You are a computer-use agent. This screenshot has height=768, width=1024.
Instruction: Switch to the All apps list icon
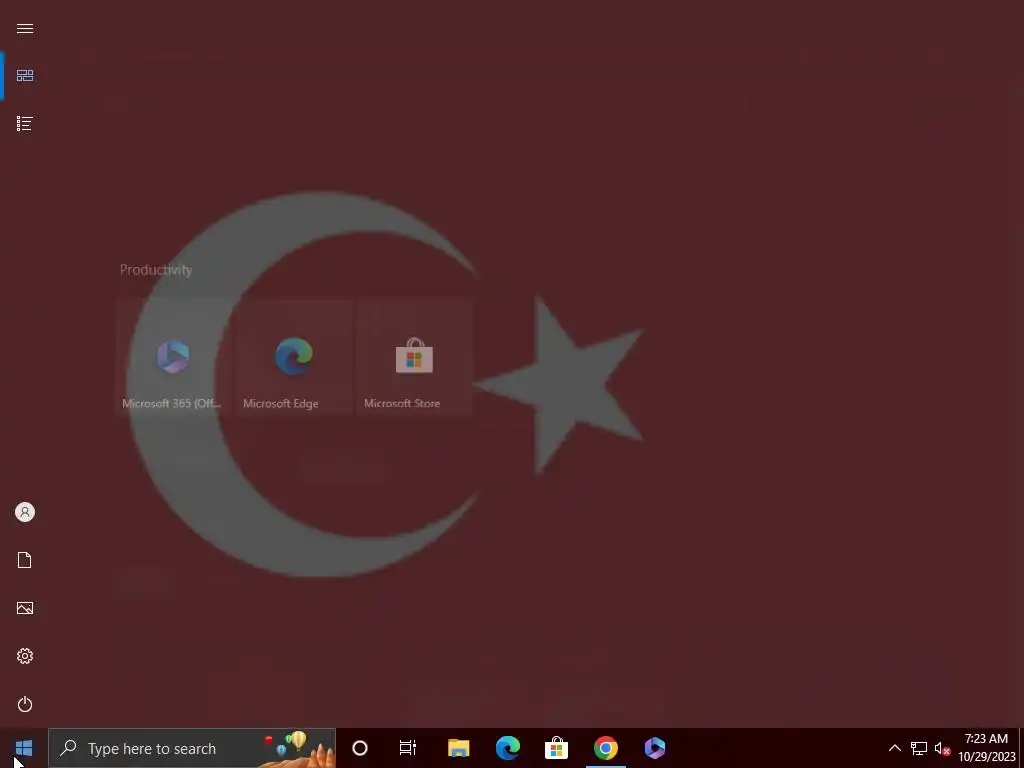(25, 123)
